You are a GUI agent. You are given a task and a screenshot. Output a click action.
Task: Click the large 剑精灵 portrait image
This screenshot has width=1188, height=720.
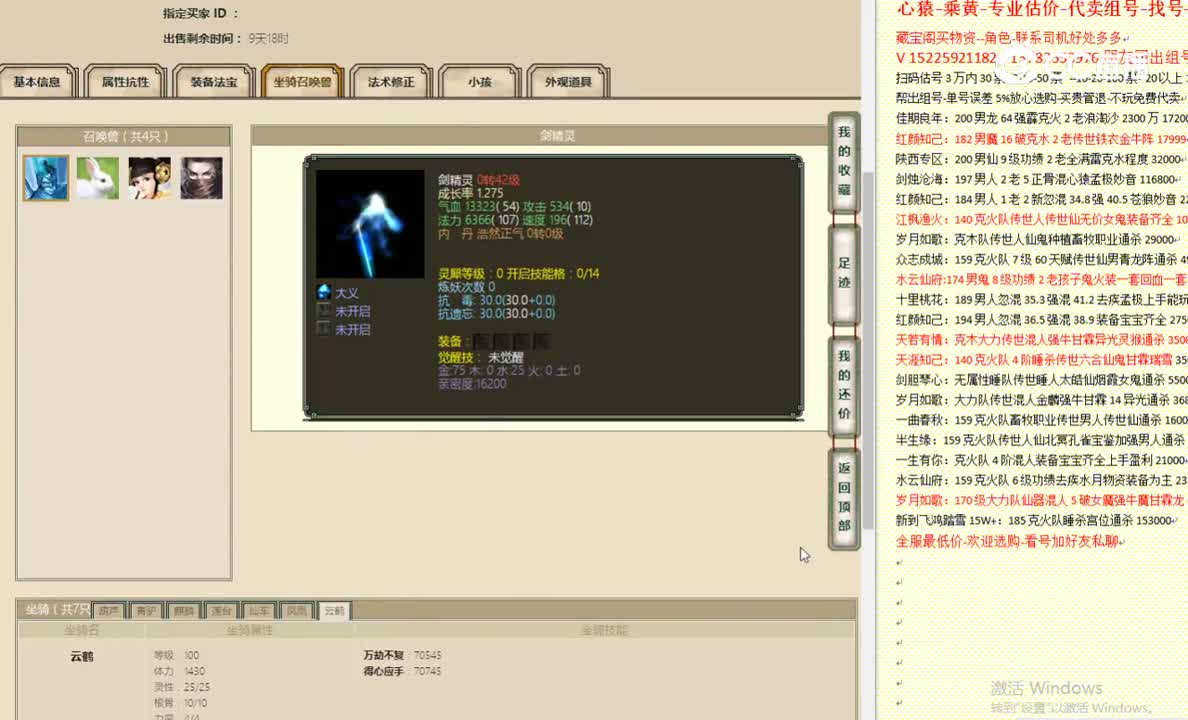pyautogui.click(x=370, y=224)
